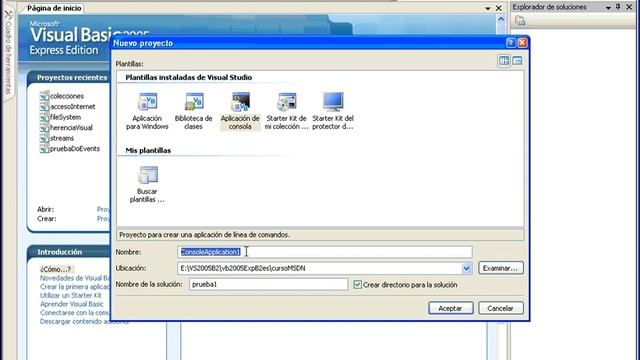
Task: Select the Página de inicio tab
Action: (54, 8)
